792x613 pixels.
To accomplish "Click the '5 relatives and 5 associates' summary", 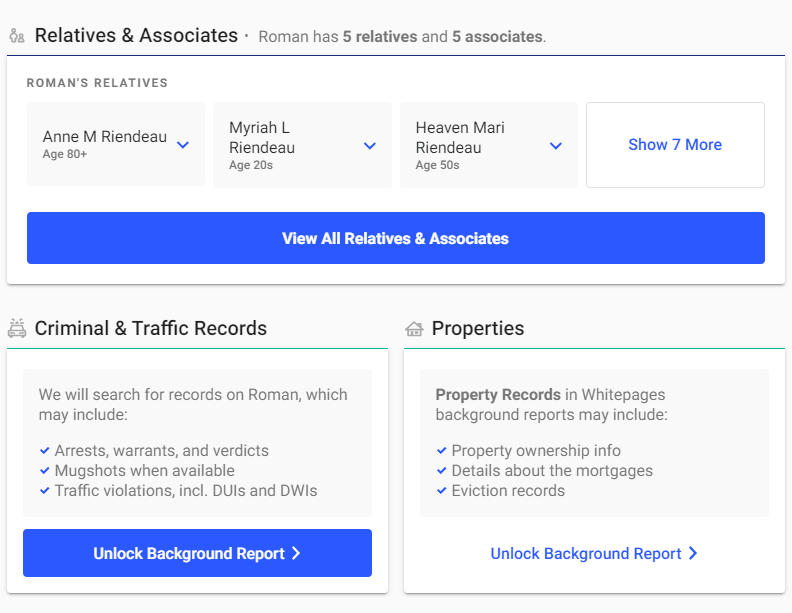I will [402, 37].
